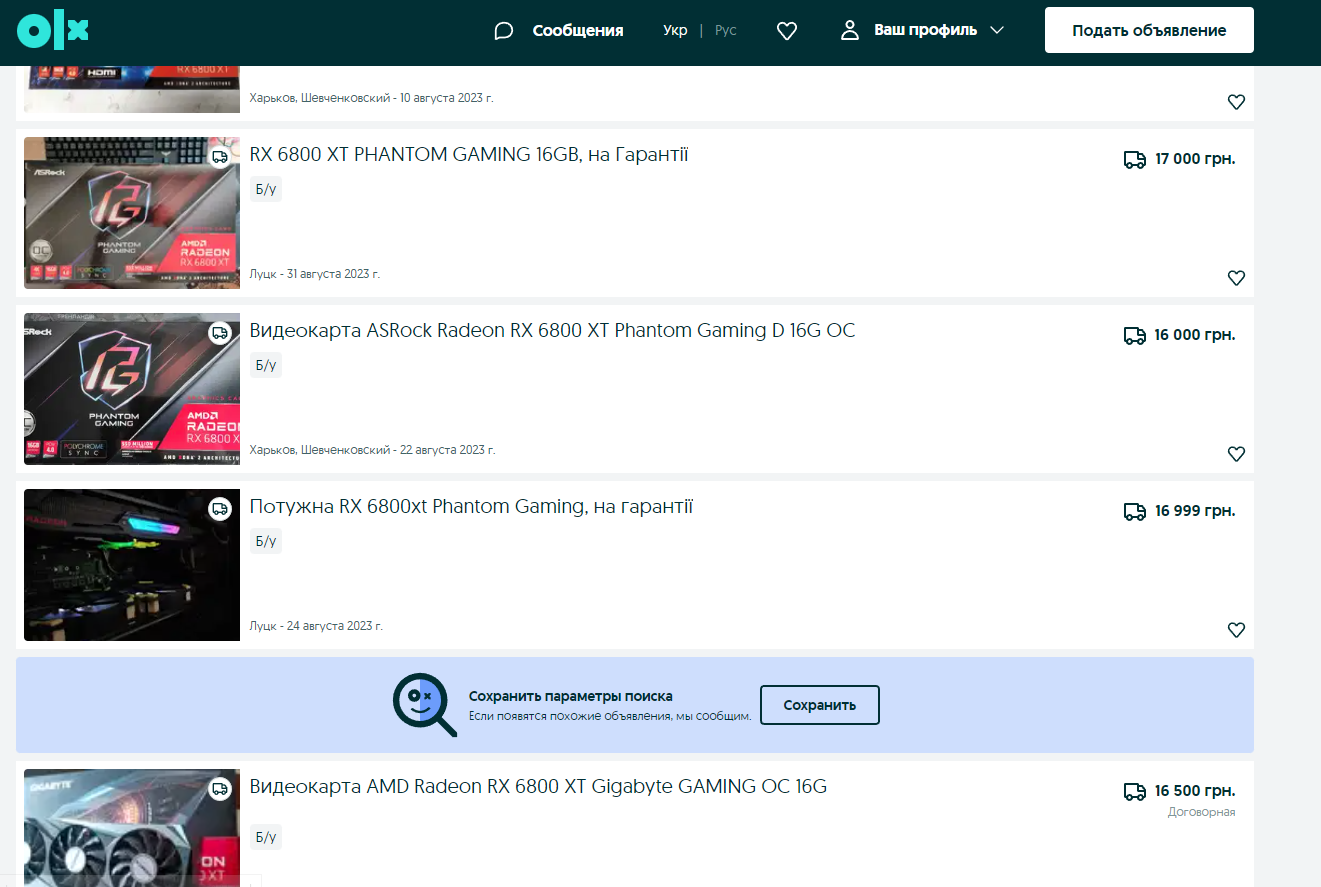Open listing Видеокарта ASRock Radeon RX 6800 XT

click(553, 331)
